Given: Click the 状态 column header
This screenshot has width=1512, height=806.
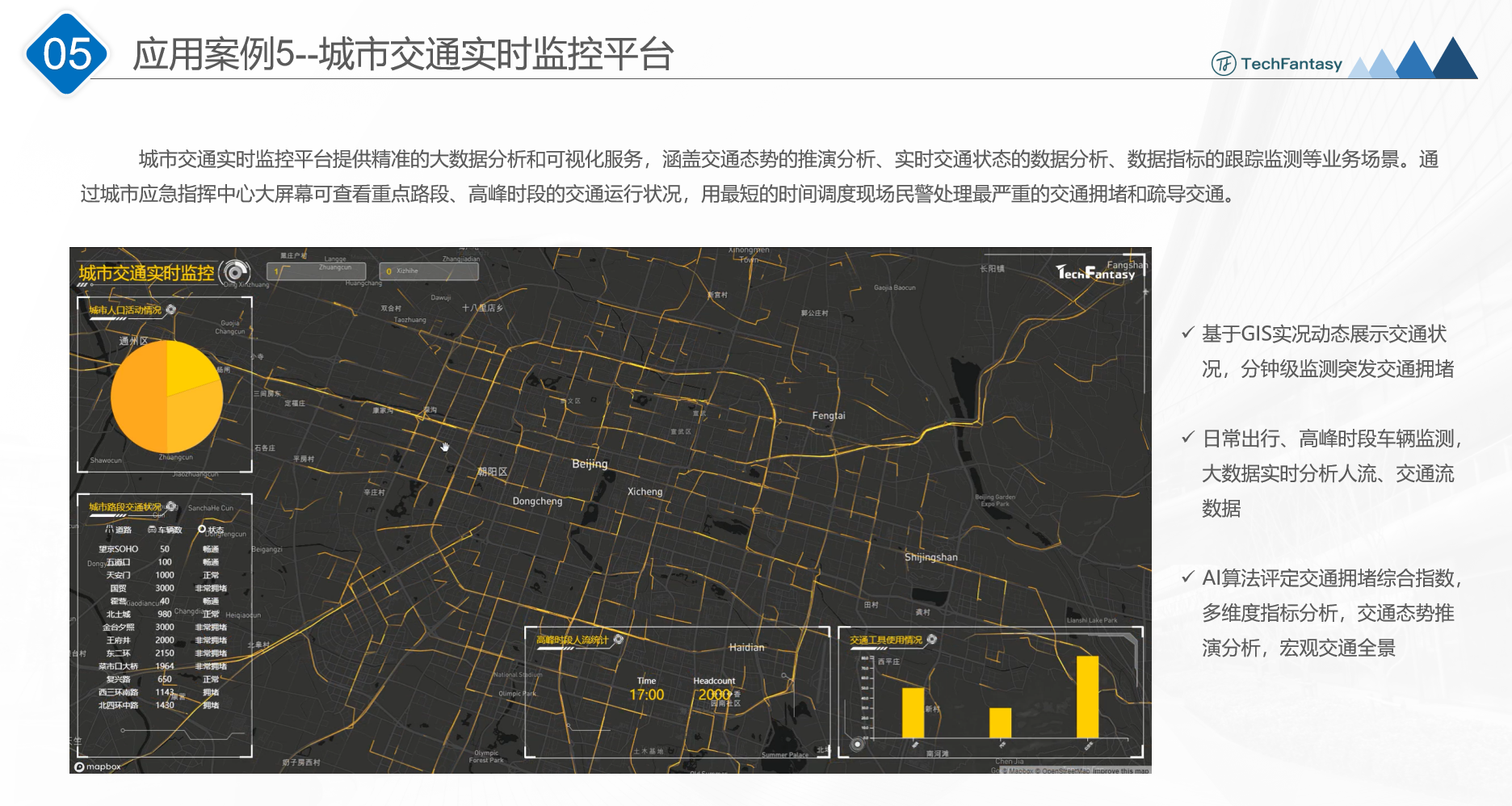Looking at the screenshot, I should (x=216, y=530).
